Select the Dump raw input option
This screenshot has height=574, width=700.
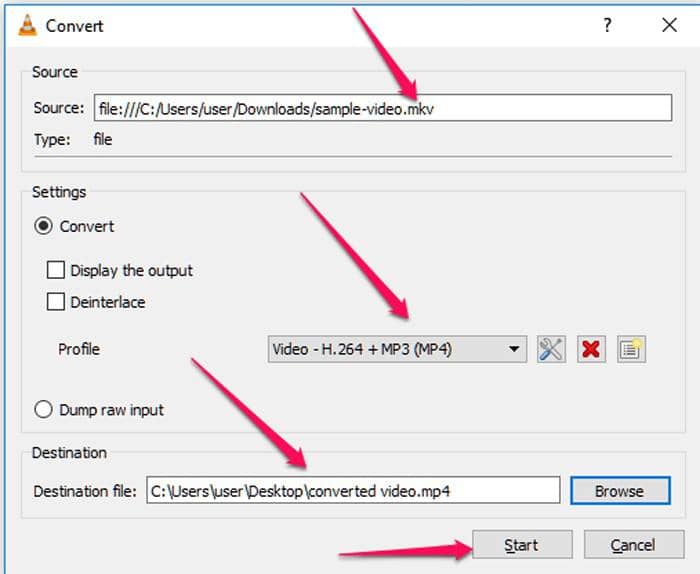point(44,409)
